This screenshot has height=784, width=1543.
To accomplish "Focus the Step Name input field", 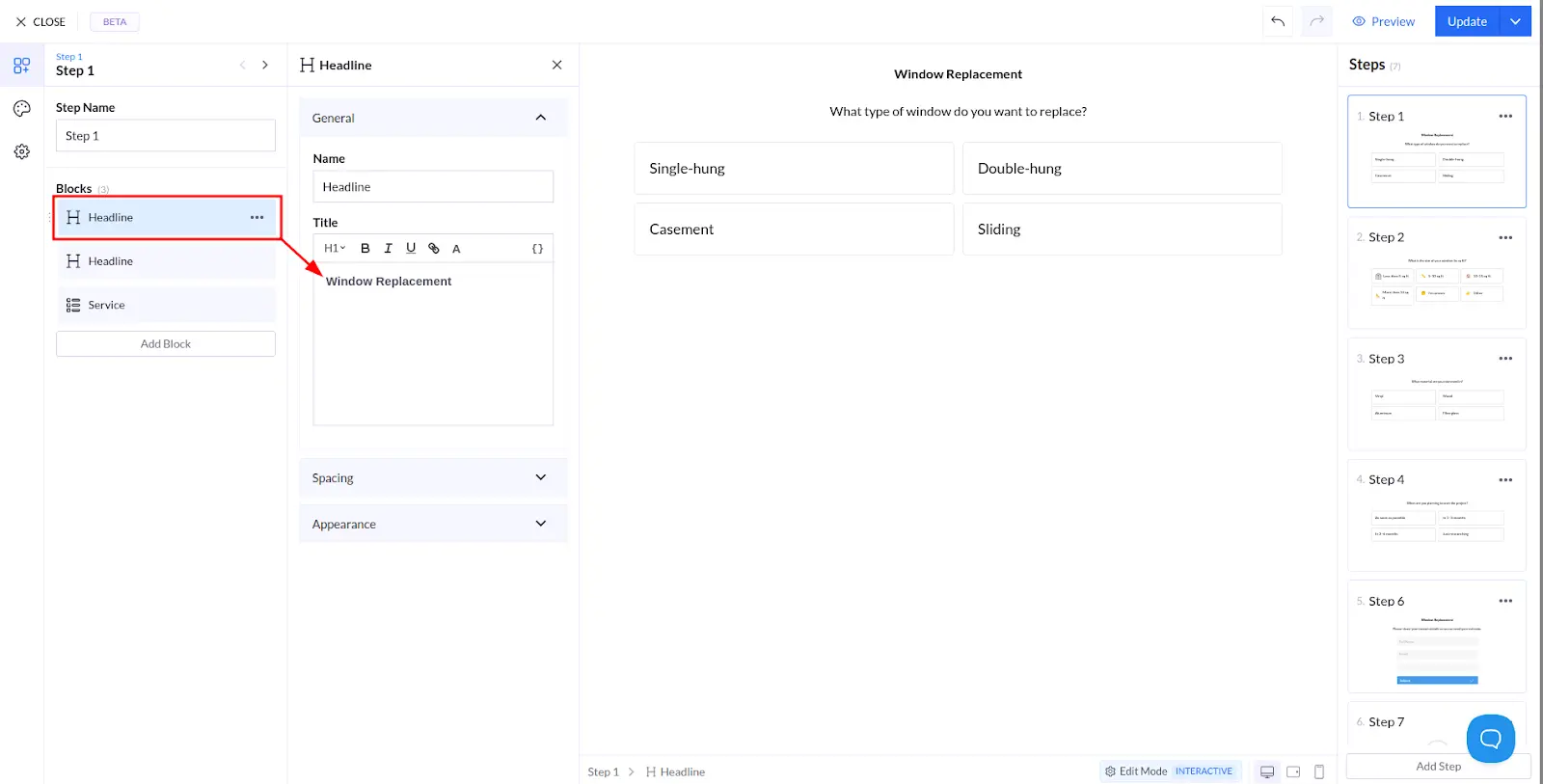I will point(166,136).
